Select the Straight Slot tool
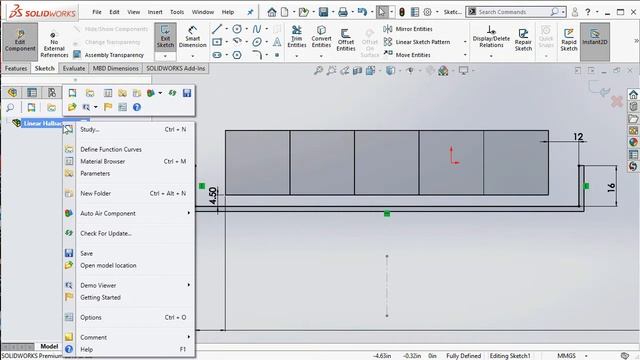This screenshot has height=360, width=640. click(x=217, y=55)
